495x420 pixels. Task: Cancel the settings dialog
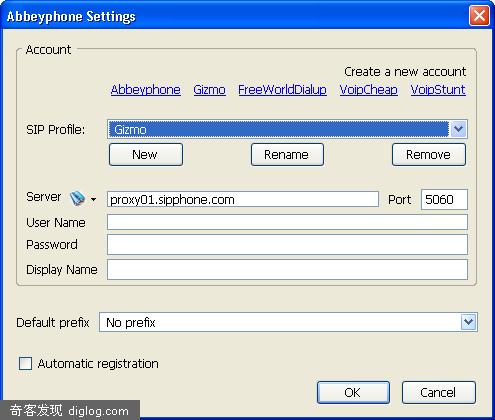tap(438, 392)
